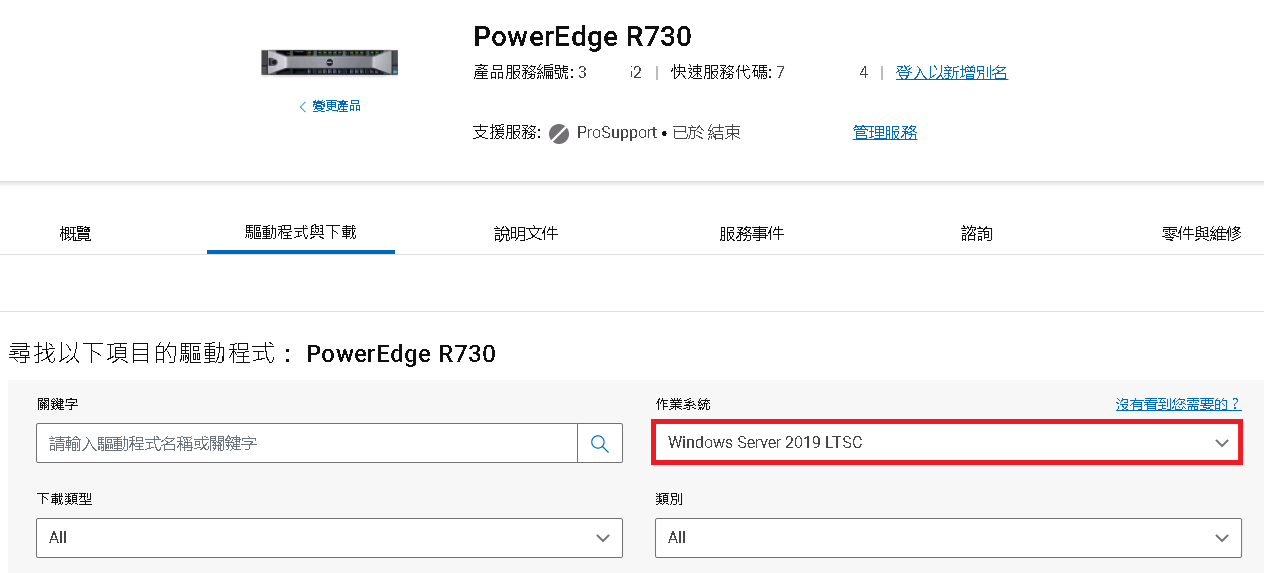Image resolution: width=1264 pixels, height=573 pixels.
Task: Expand the 類別 dropdown
Action: (947, 537)
